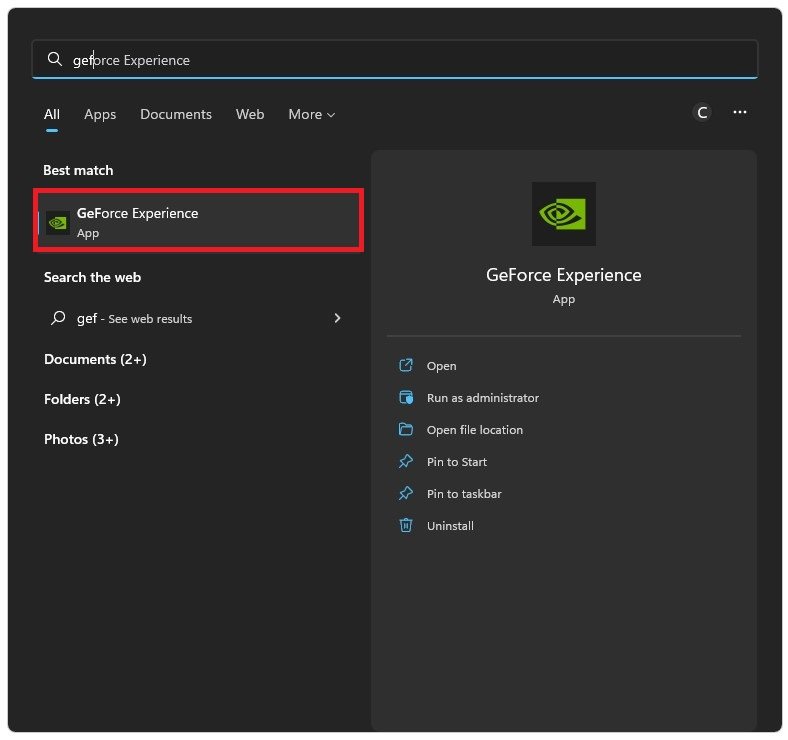Select the Documents filter tab
788x740 pixels.
point(176,115)
